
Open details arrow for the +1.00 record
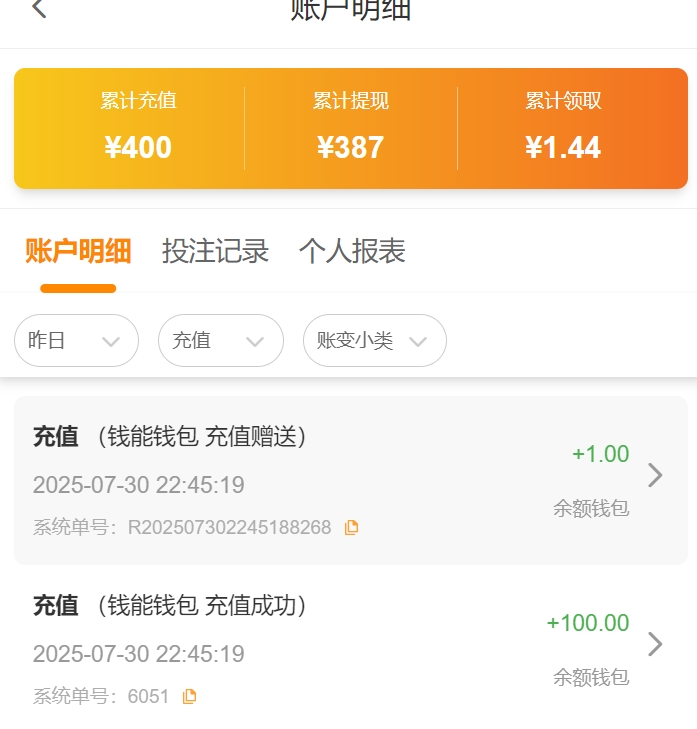(655, 475)
